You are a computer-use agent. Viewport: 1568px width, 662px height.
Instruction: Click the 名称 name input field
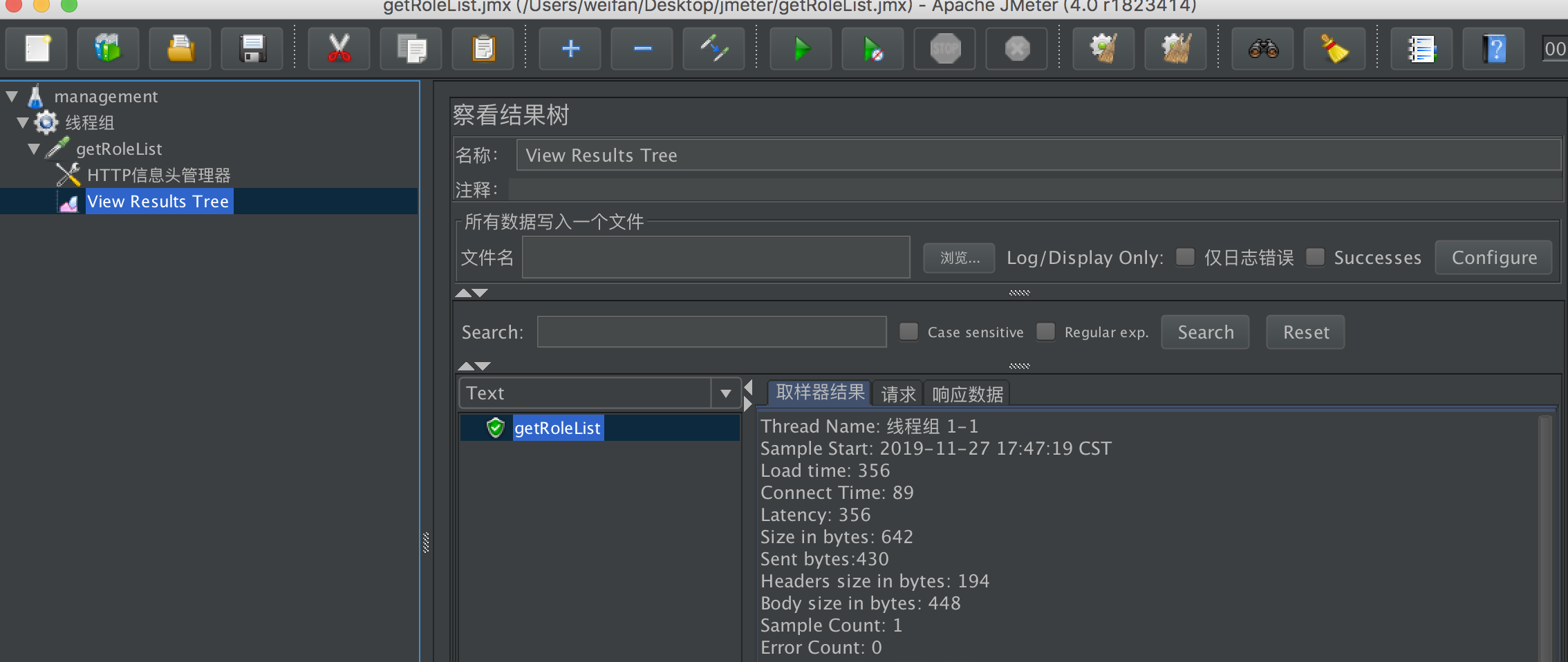pyautogui.click(x=1038, y=155)
